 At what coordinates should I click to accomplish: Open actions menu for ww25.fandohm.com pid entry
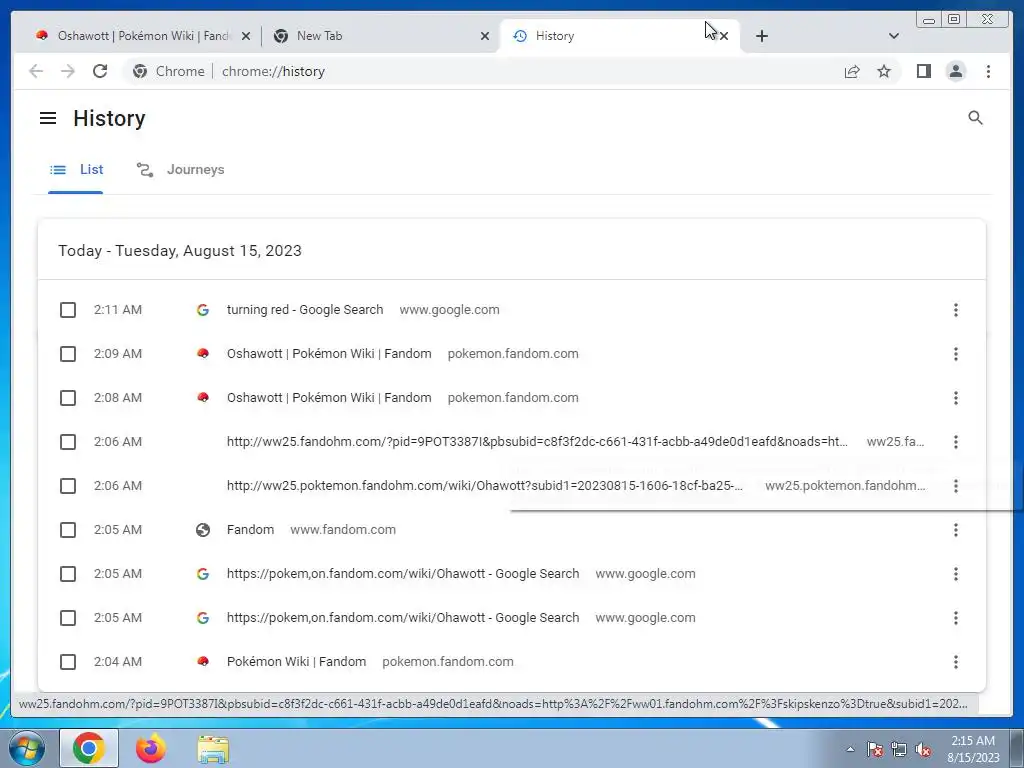[955, 442]
